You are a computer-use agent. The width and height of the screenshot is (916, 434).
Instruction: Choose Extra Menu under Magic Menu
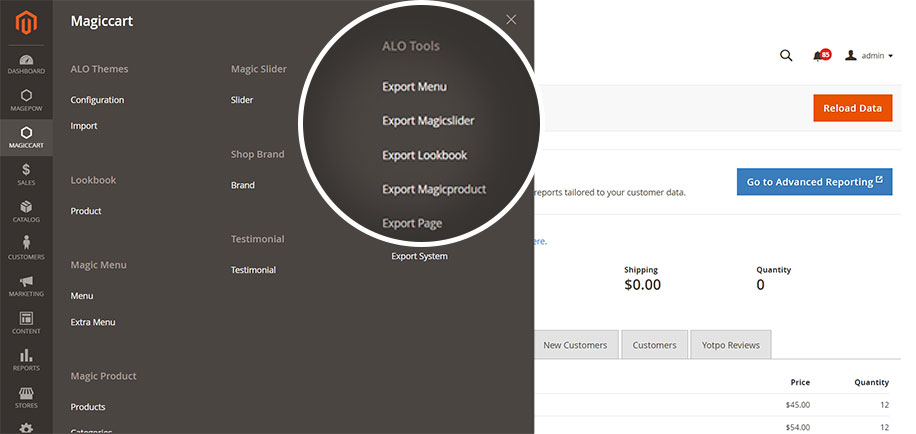coord(93,322)
